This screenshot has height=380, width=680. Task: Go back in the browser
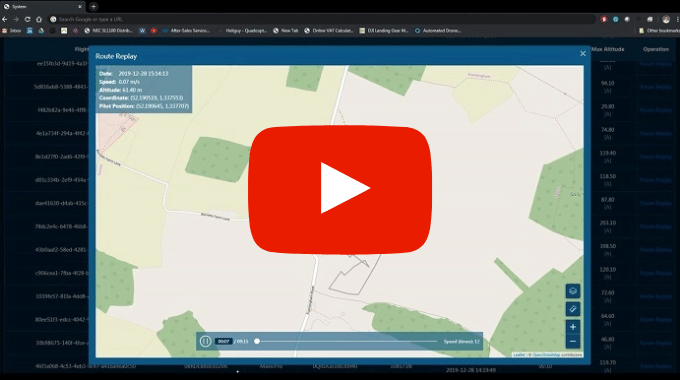click(5, 19)
